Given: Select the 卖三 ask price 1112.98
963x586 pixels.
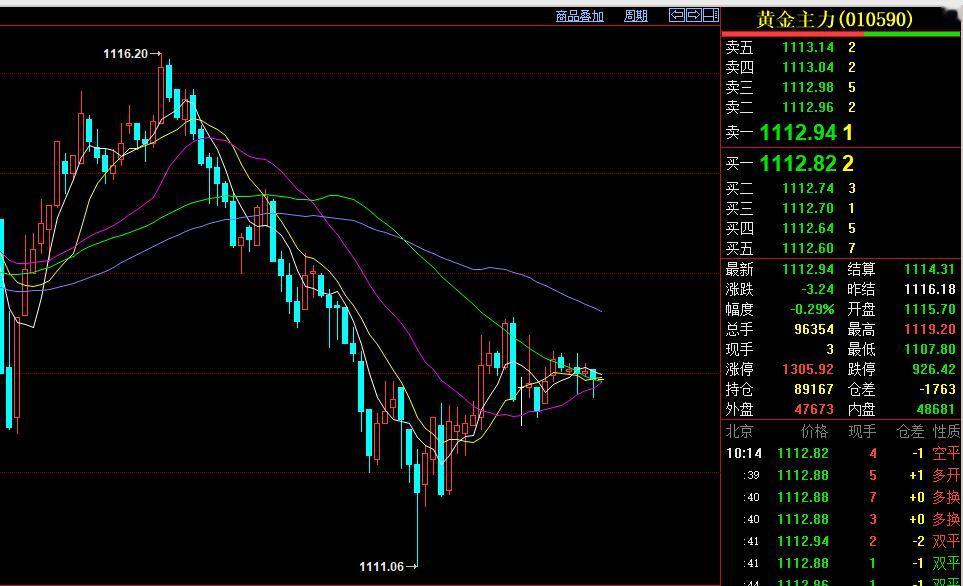Looking at the screenshot, I should click(808, 87).
